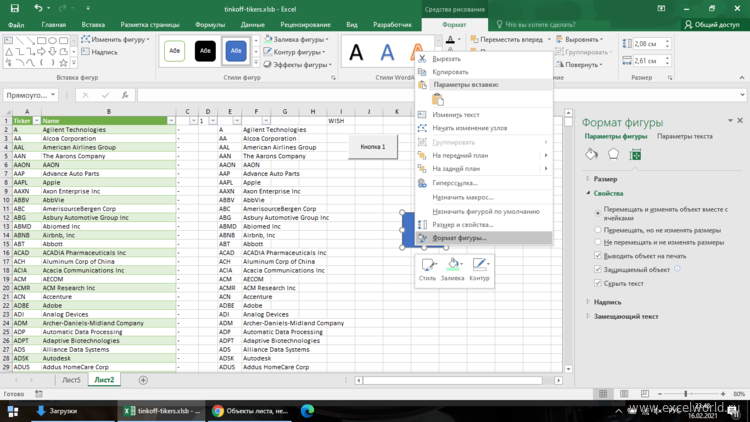The image size is (750, 422).
Task: Choose Изменить текст in context menu
Action: tap(484, 115)
